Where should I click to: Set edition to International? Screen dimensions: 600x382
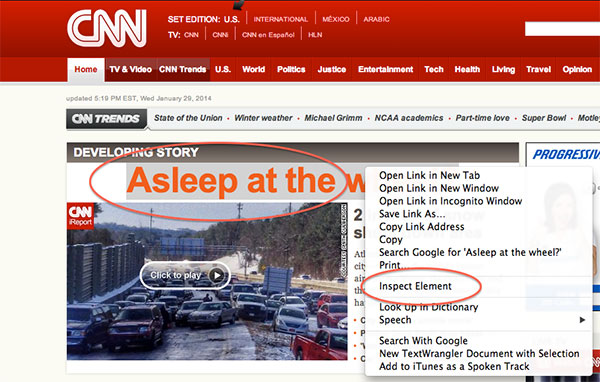(280, 19)
